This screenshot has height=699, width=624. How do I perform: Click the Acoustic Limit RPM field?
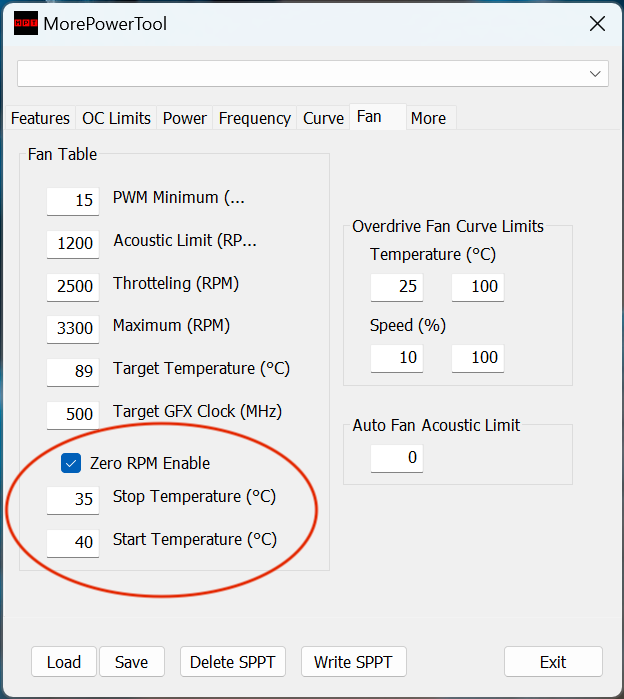tap(73, 244)
